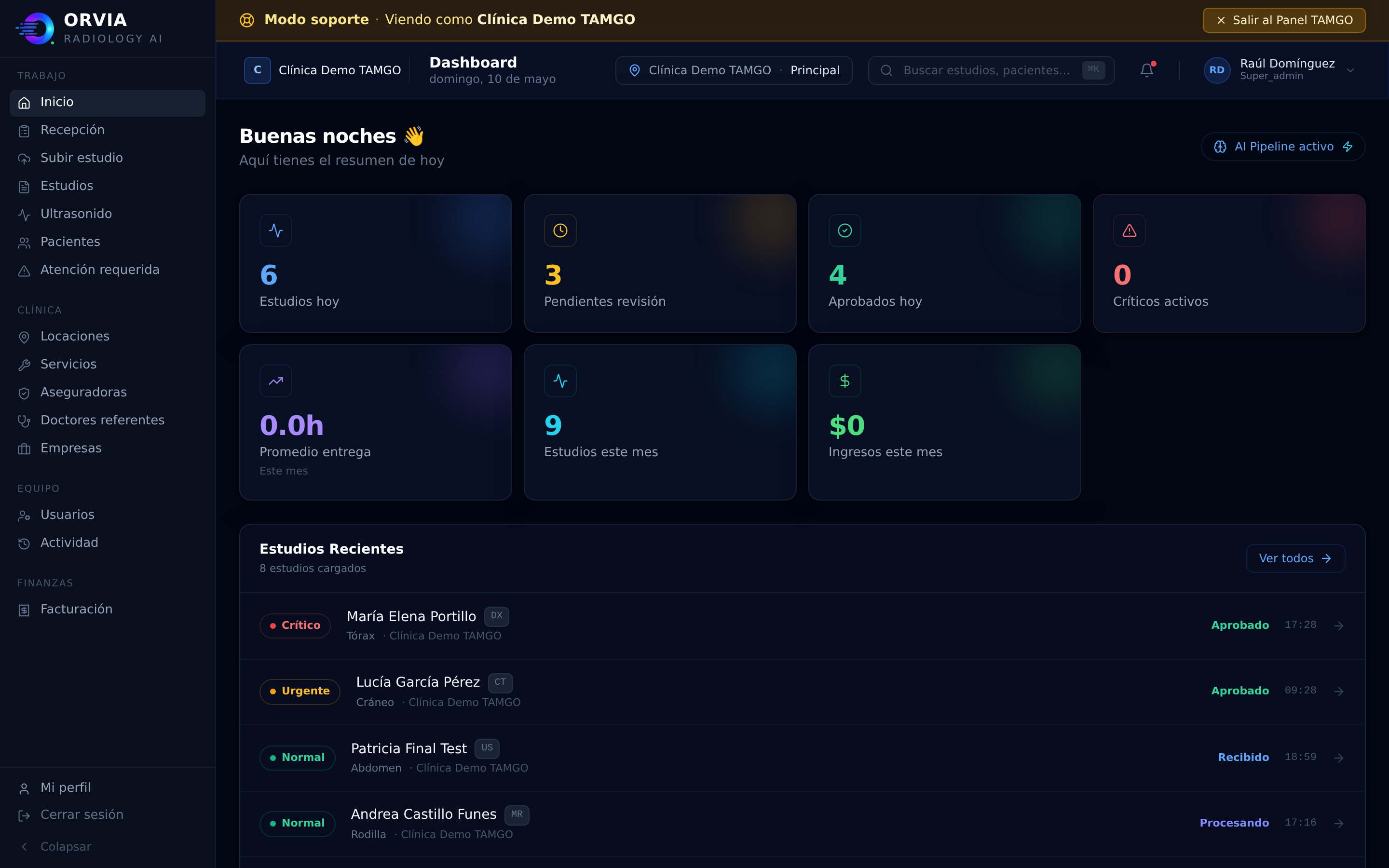Open Estudios in sidebar
1389x868 pixels.
pos(108,186)
